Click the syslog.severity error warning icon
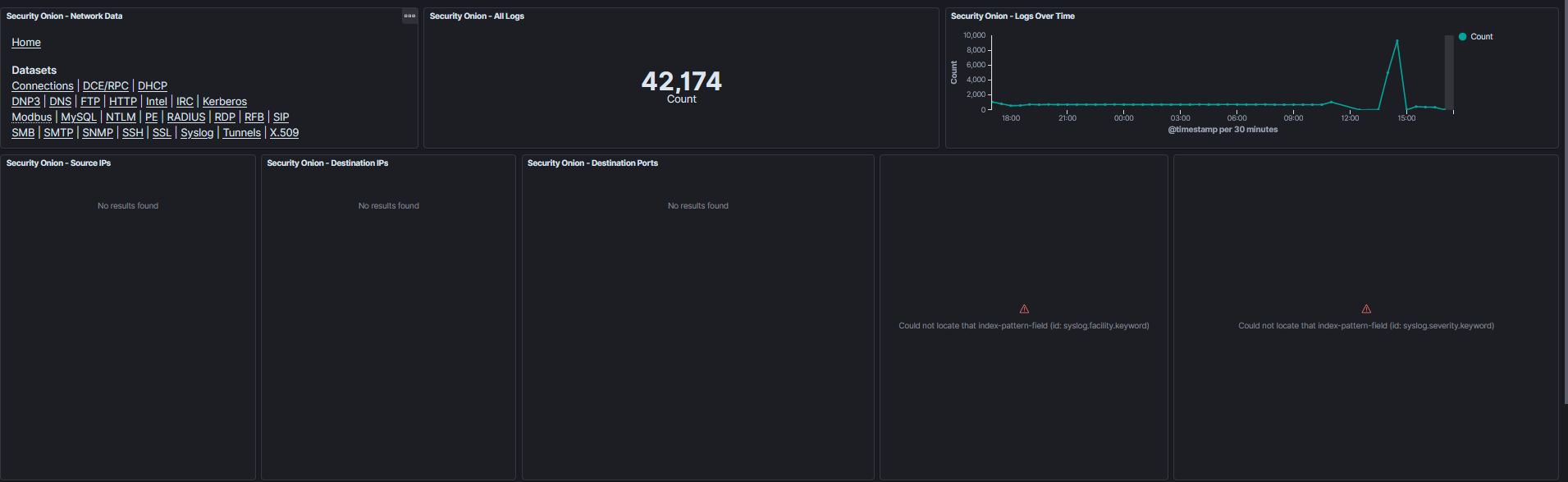The width and height of the screenshot is (1568, 482). click(x=1366, y=309)
